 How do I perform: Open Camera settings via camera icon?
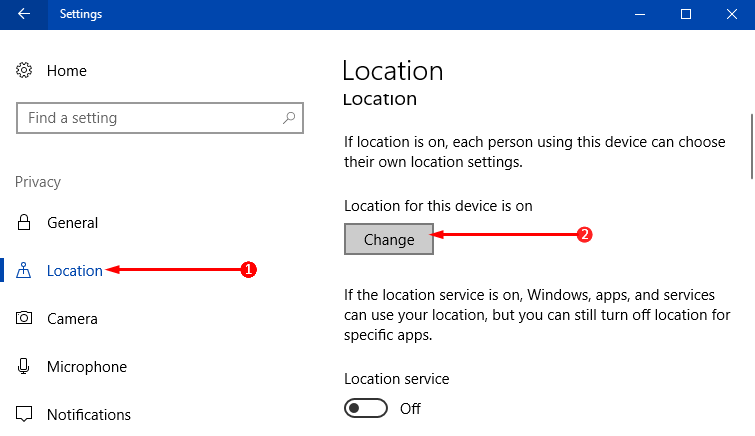(x=24, y=318)
